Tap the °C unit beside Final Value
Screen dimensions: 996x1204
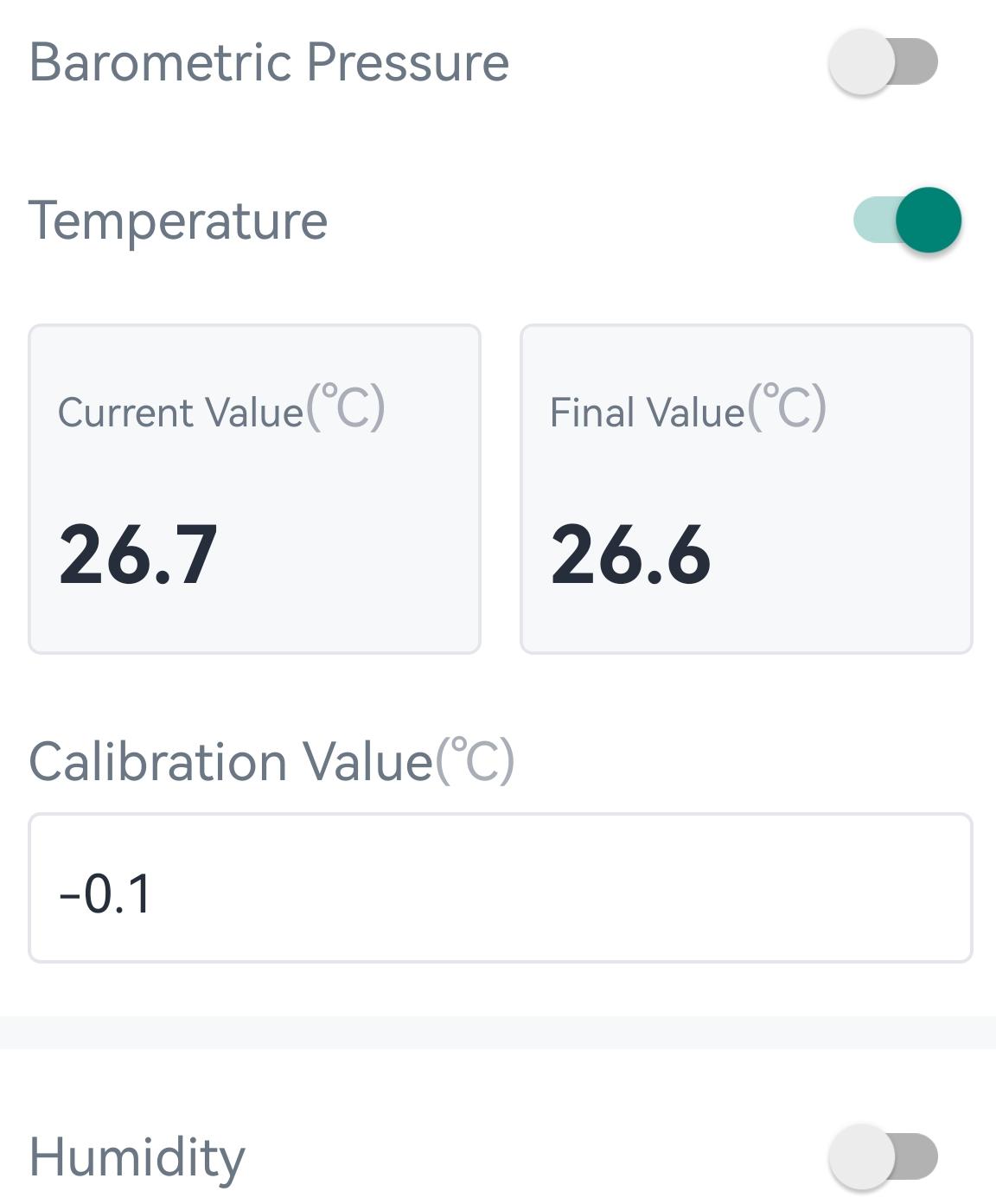787,408
